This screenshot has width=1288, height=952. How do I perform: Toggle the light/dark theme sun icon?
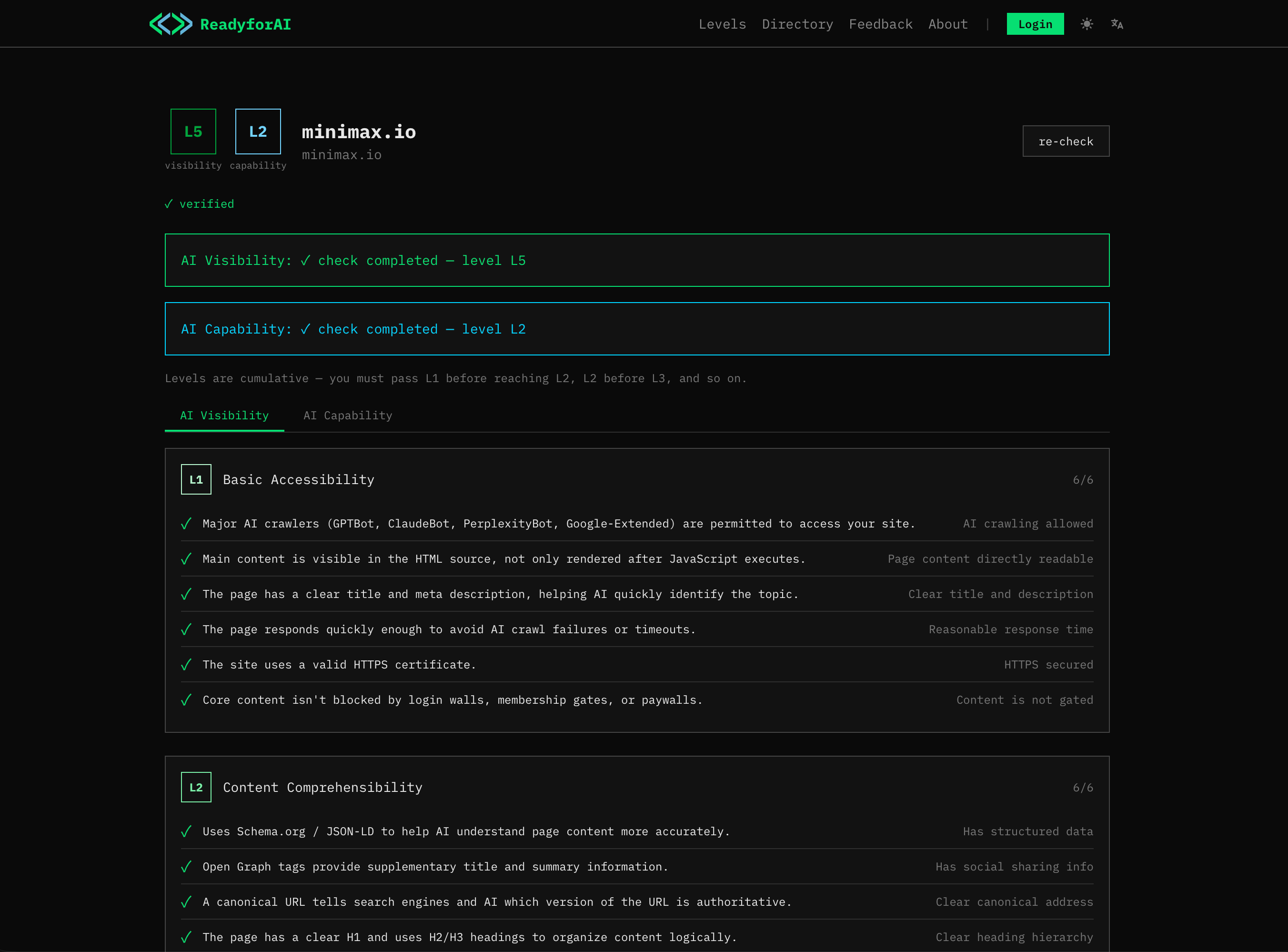coord(1087,24)
